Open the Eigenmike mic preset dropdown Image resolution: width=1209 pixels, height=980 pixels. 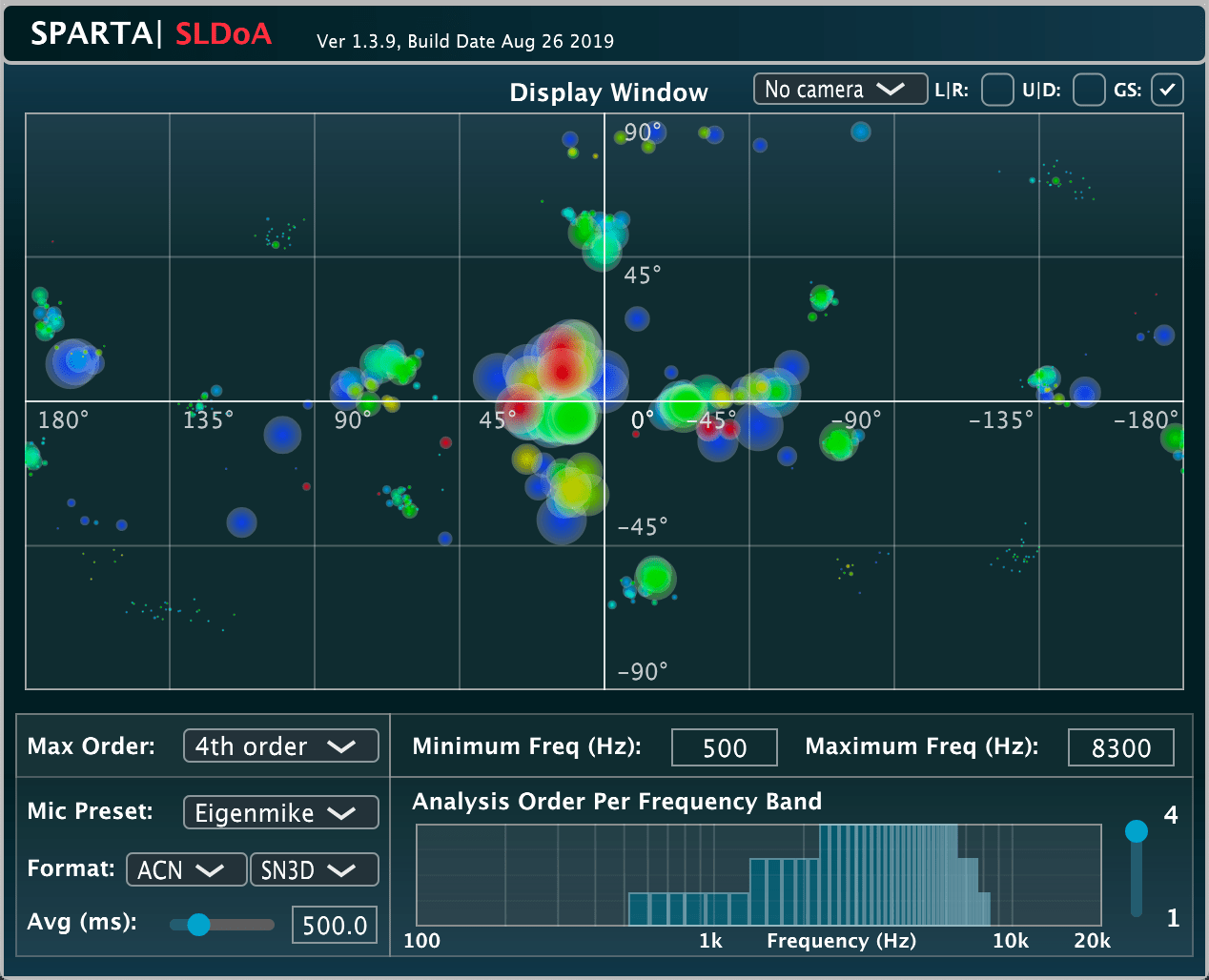tap(280, 812)
